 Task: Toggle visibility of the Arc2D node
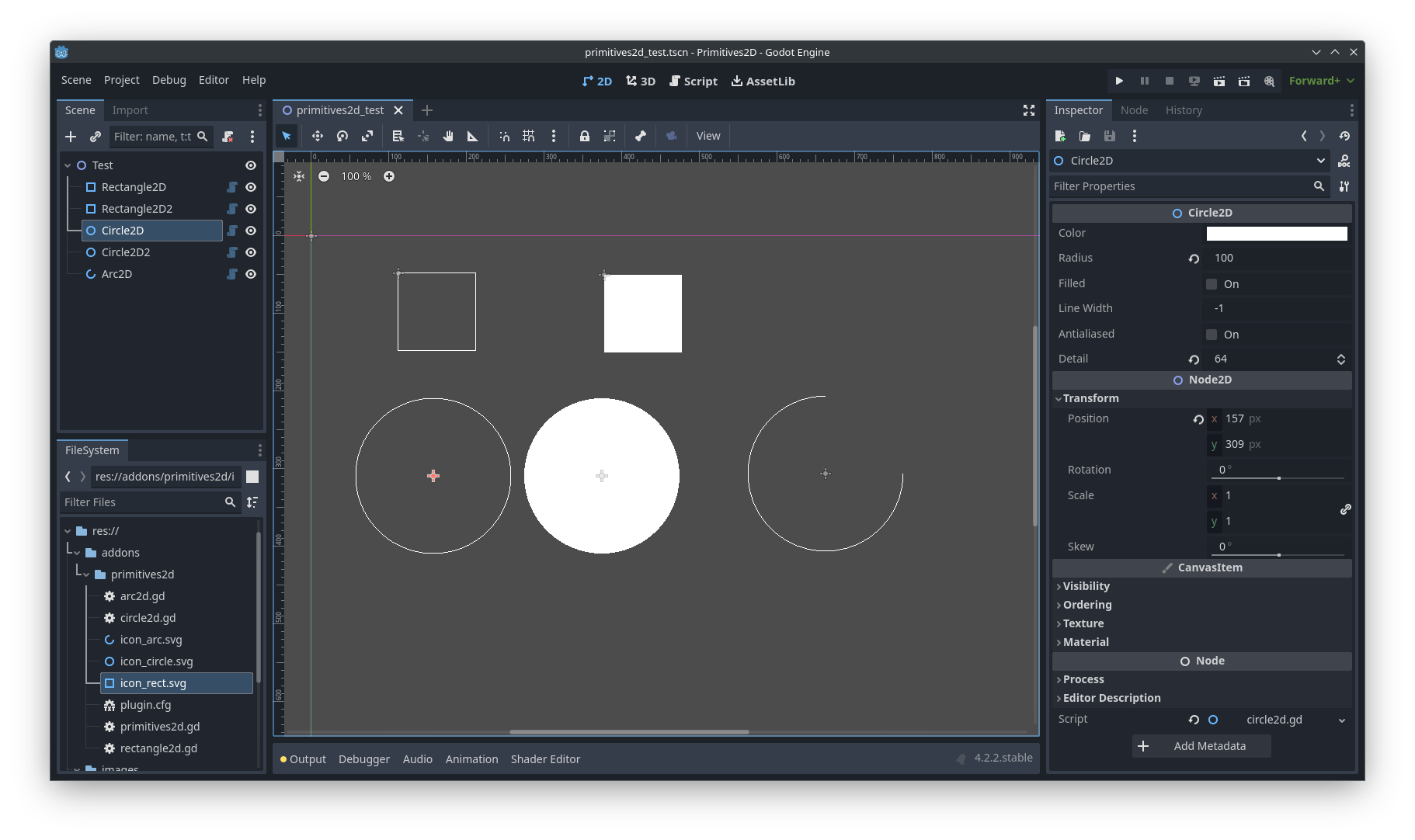(x=251, y=274)
